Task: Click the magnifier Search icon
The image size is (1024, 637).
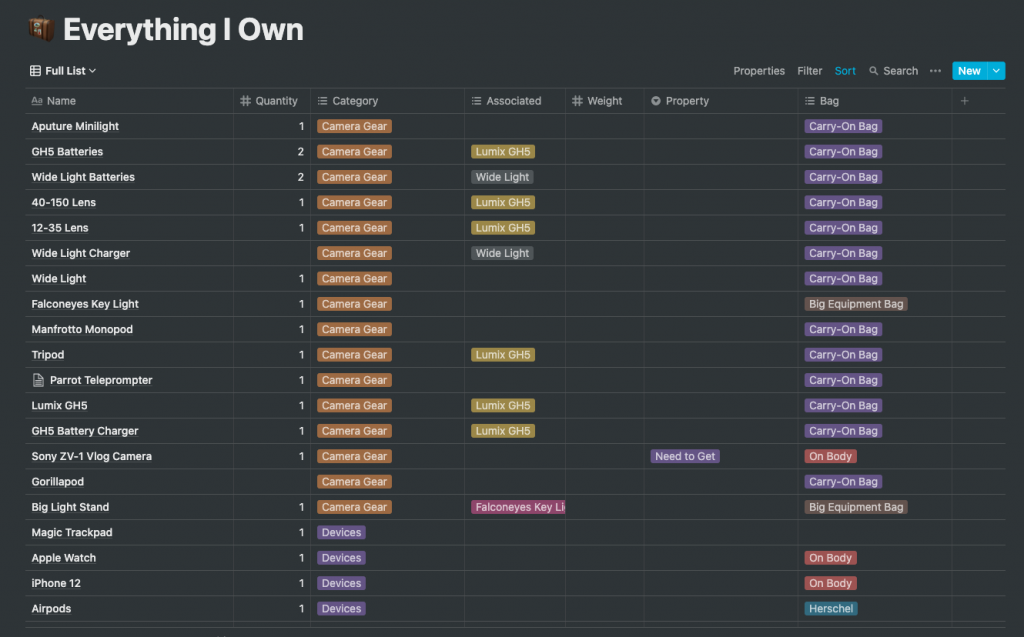Action: coord(874,71)
